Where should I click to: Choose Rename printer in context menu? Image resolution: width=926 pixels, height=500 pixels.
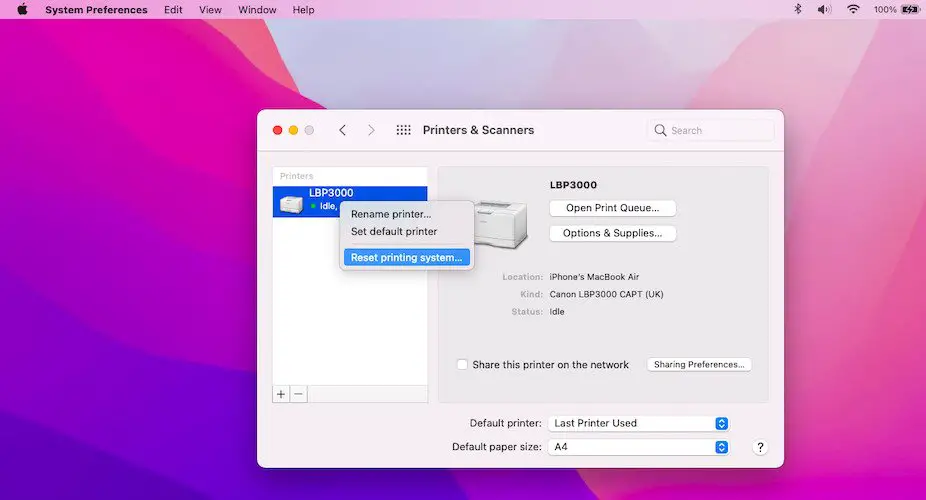pos(391,214)
